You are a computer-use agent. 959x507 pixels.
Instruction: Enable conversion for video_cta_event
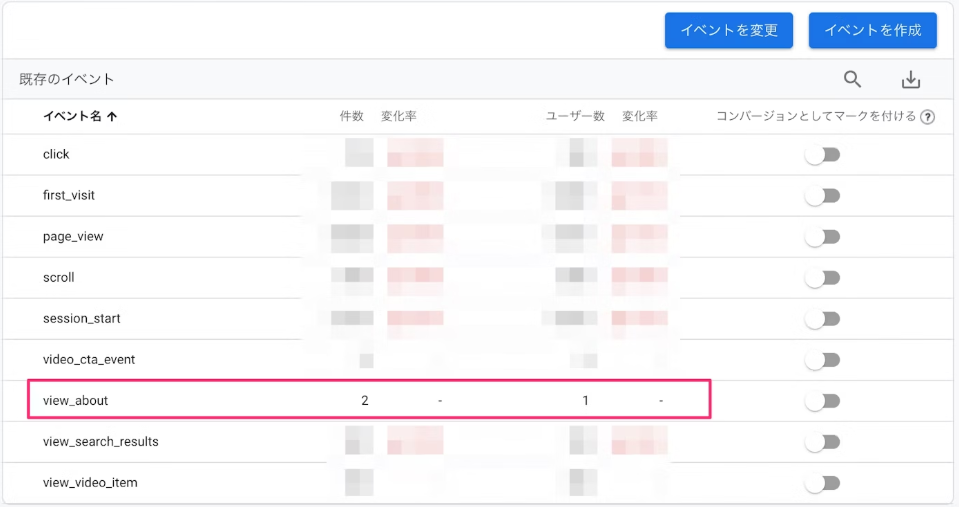coord(823,360)
